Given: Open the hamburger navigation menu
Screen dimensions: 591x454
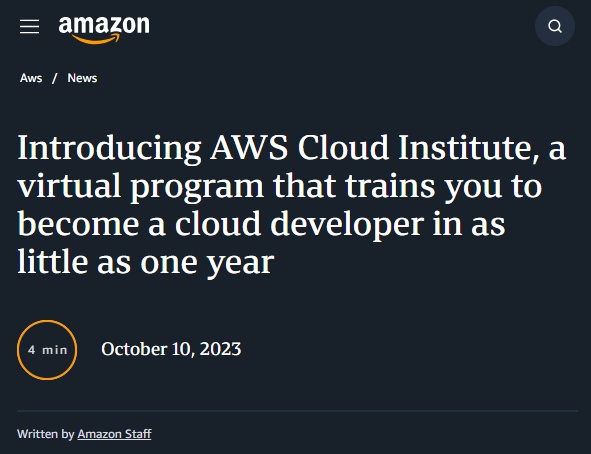Looking at the screenshot, I should [x=29, y=26].
